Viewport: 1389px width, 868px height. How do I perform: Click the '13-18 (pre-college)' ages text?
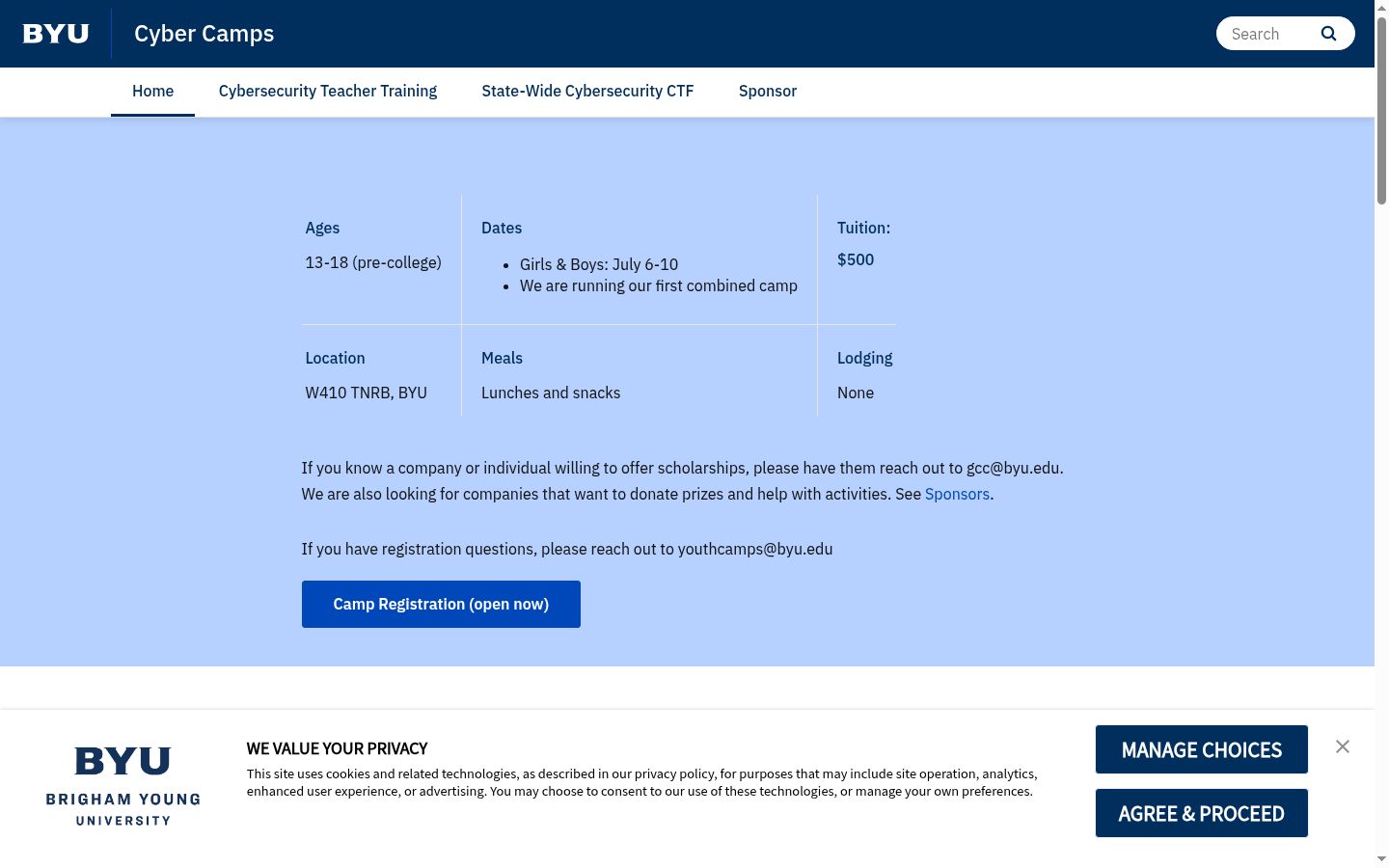[x=373, y=262]
